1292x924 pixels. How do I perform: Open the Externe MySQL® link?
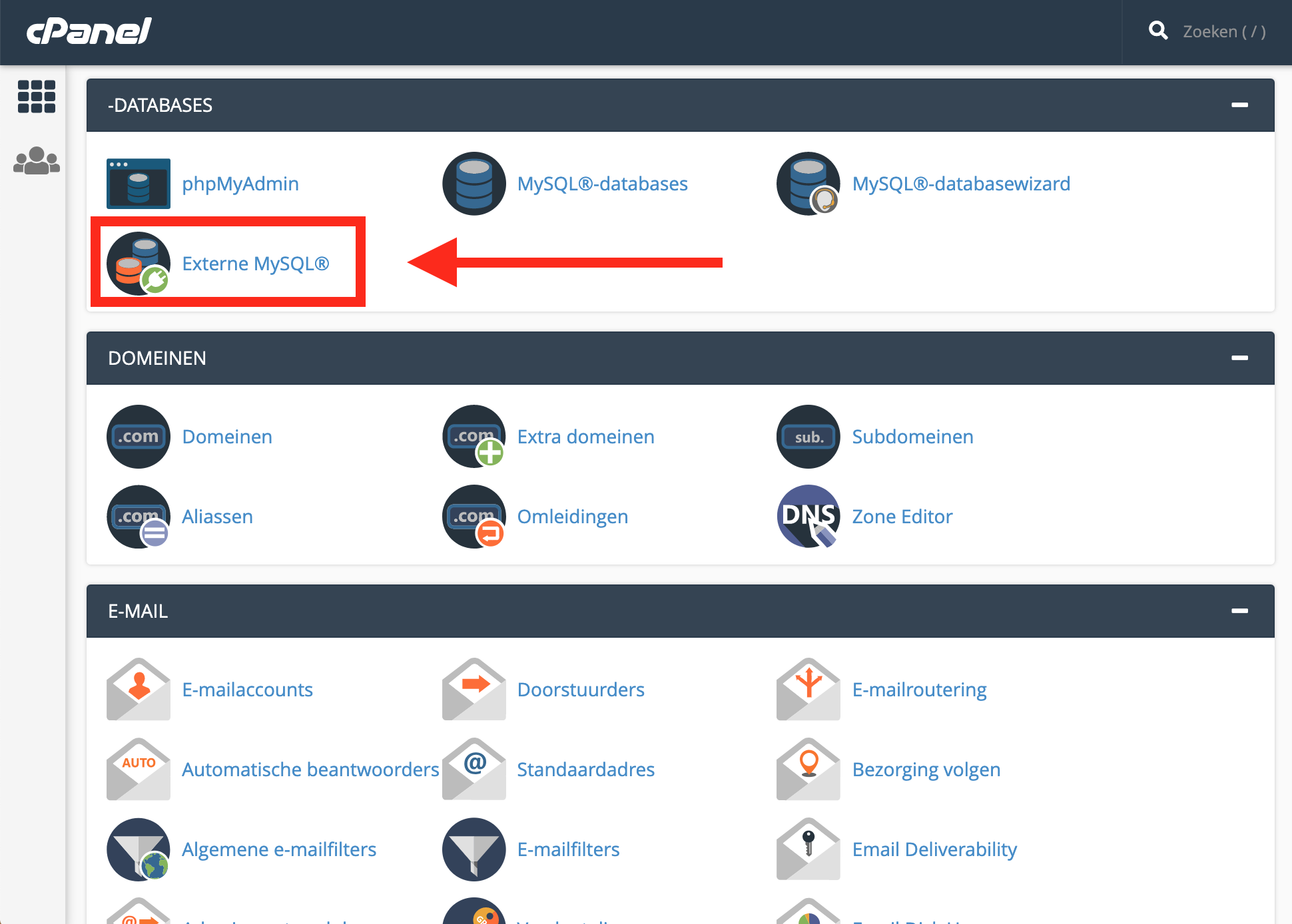coord(256,264)
